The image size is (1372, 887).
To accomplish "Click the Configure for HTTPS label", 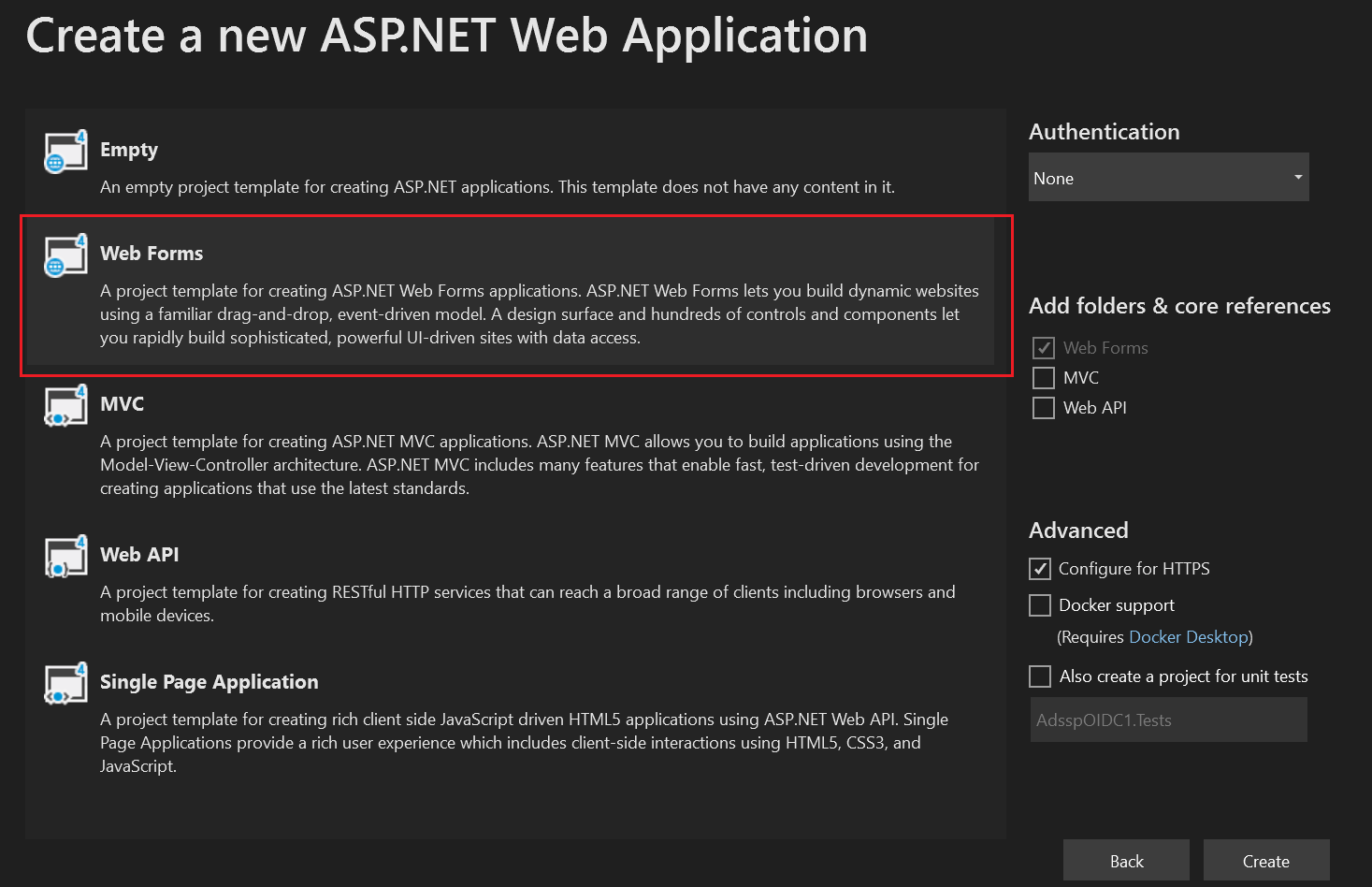I will pyautogui.click(x=1134, y=569).
